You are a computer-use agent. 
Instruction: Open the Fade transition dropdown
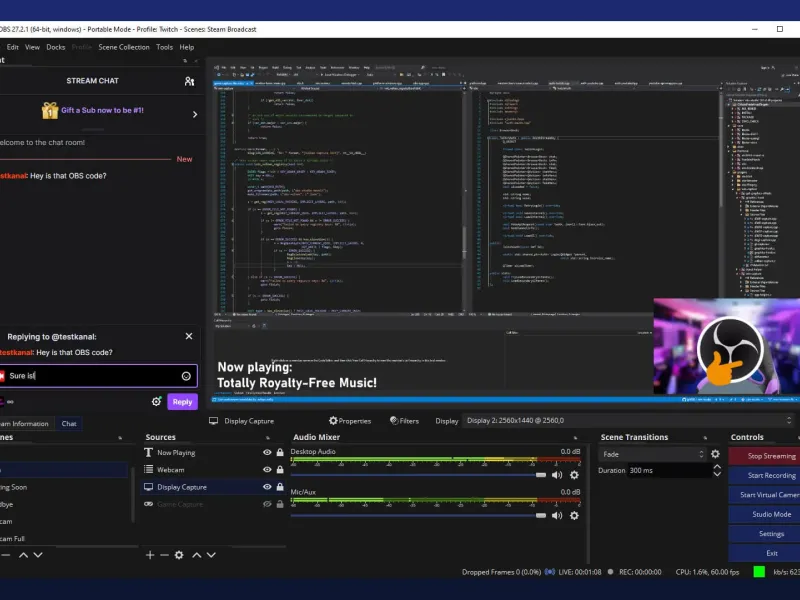[653, 454]
